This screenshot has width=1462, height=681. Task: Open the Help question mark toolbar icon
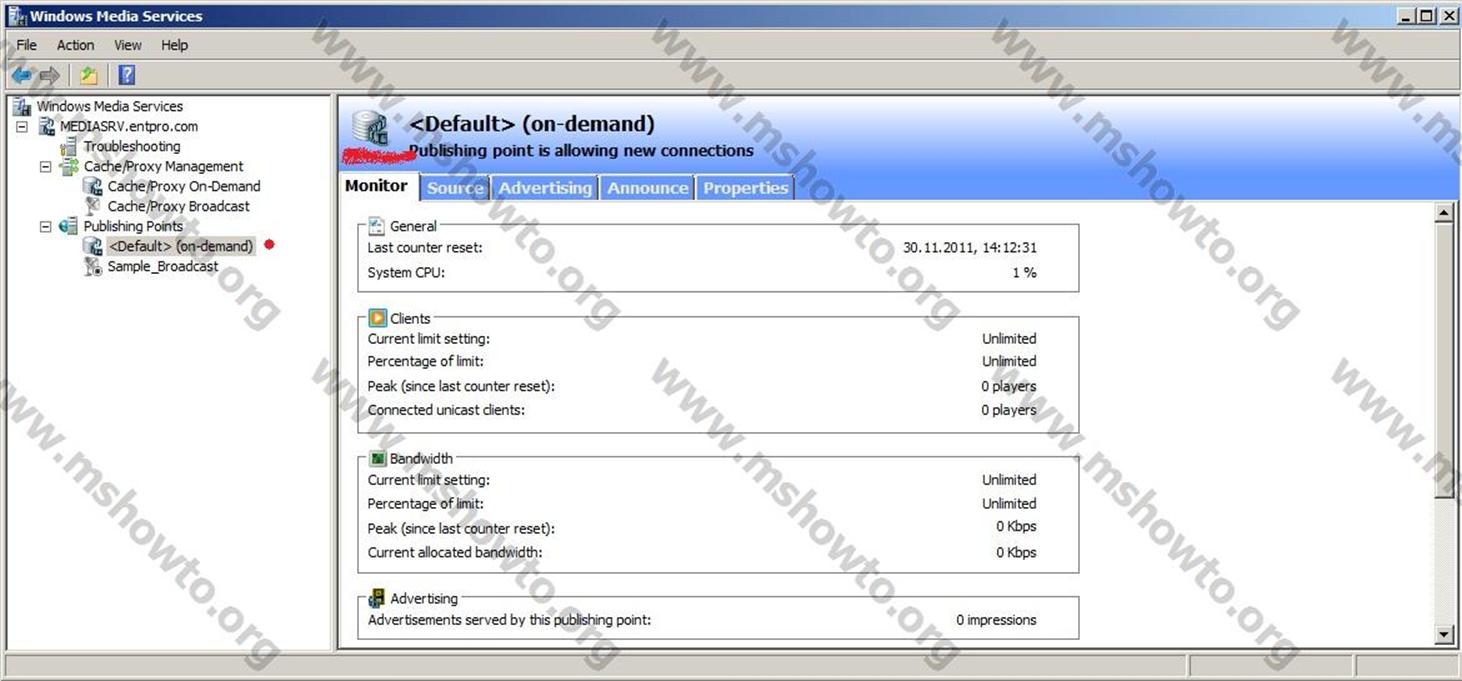(x=126, y=75)
